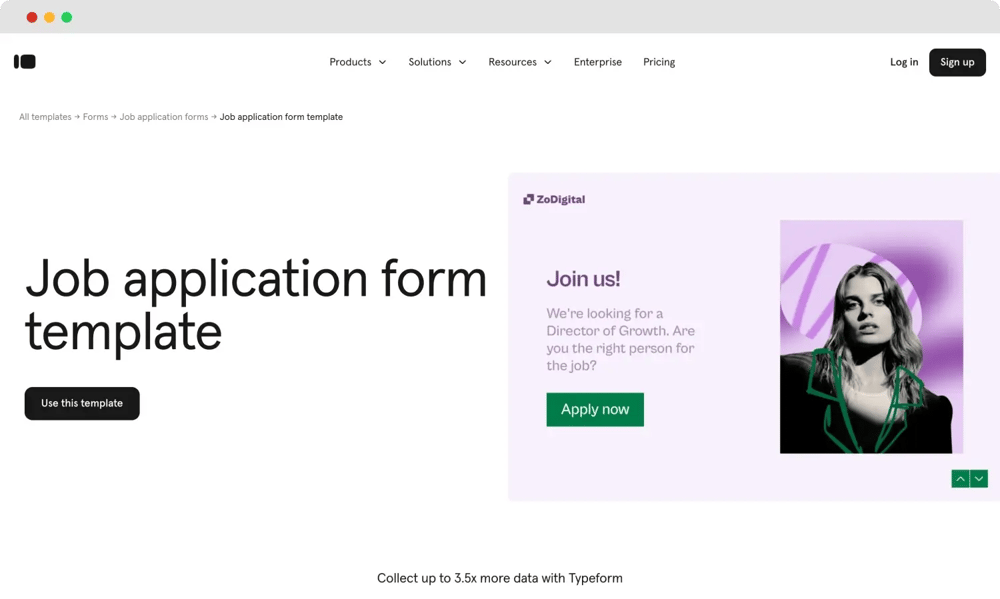This screenshot has width=1000, height=599.
Task: Open the Job application forms breadcrumb
Action: 163,116
